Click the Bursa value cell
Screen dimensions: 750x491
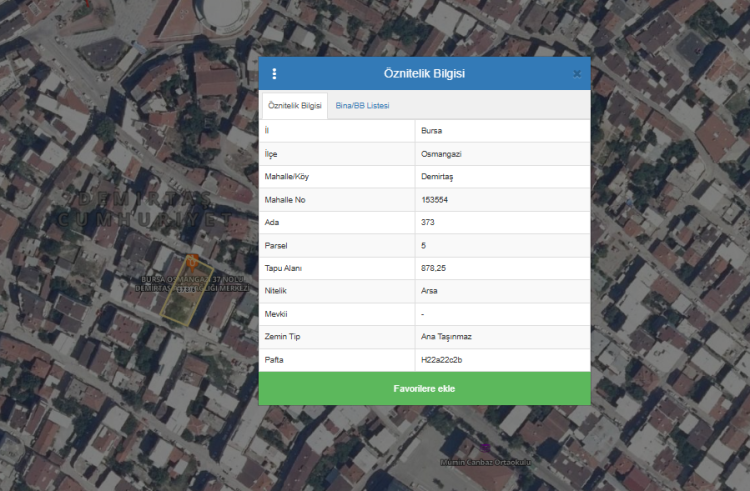click(x=432, y=130)
